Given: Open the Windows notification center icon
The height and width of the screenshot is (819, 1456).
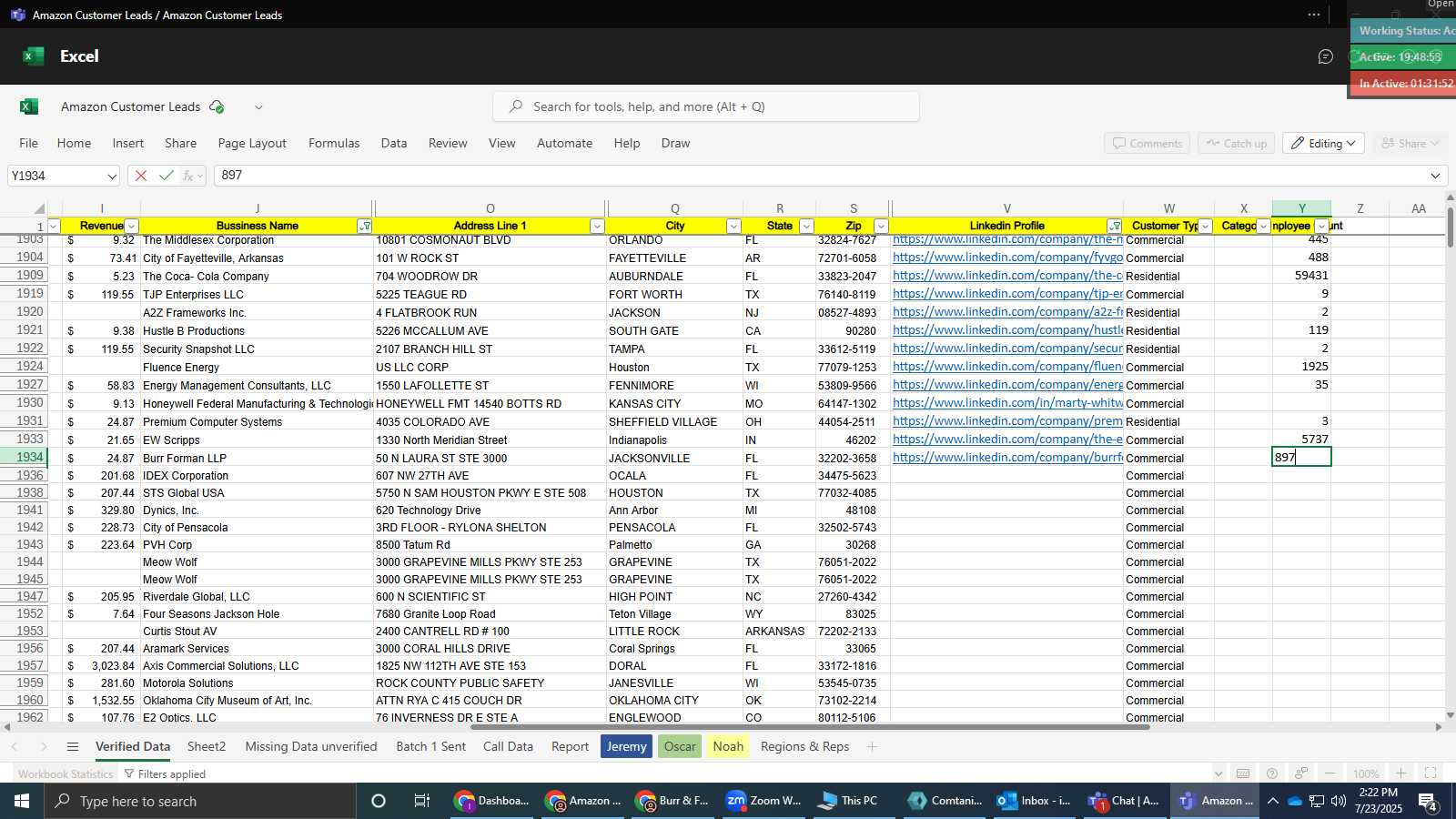Looking at the screenshot, I should pos(1428,802).
